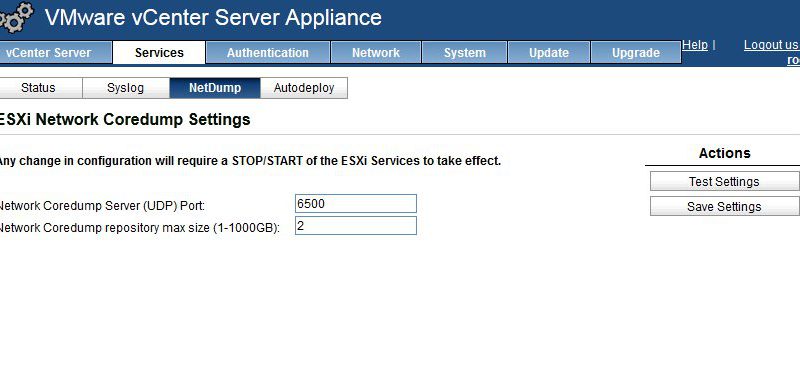Select the Syslog sub-tab
This screenshot has height=384, width=800.
(126, 88)
